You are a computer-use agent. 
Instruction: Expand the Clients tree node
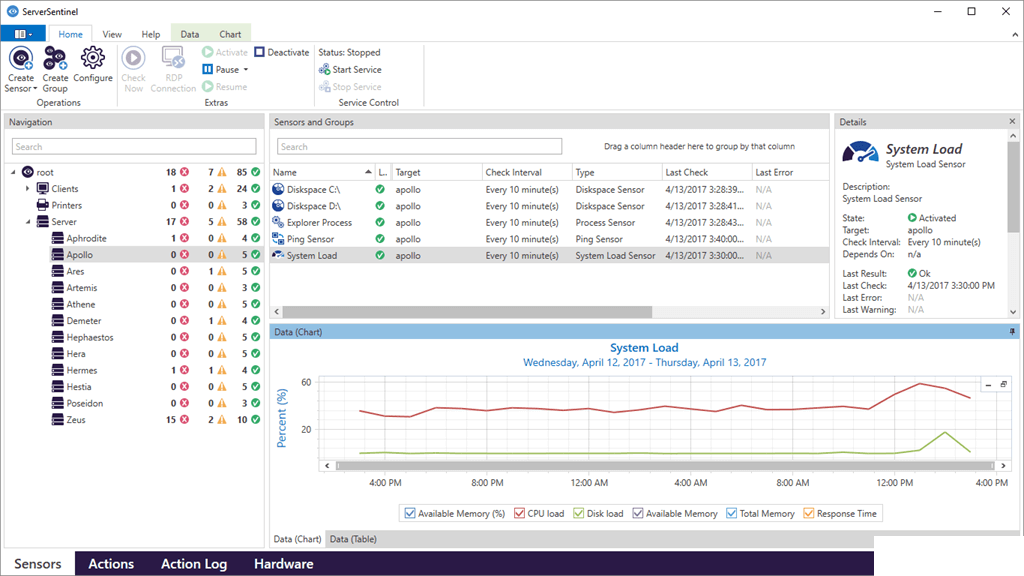tap(27, 189)
